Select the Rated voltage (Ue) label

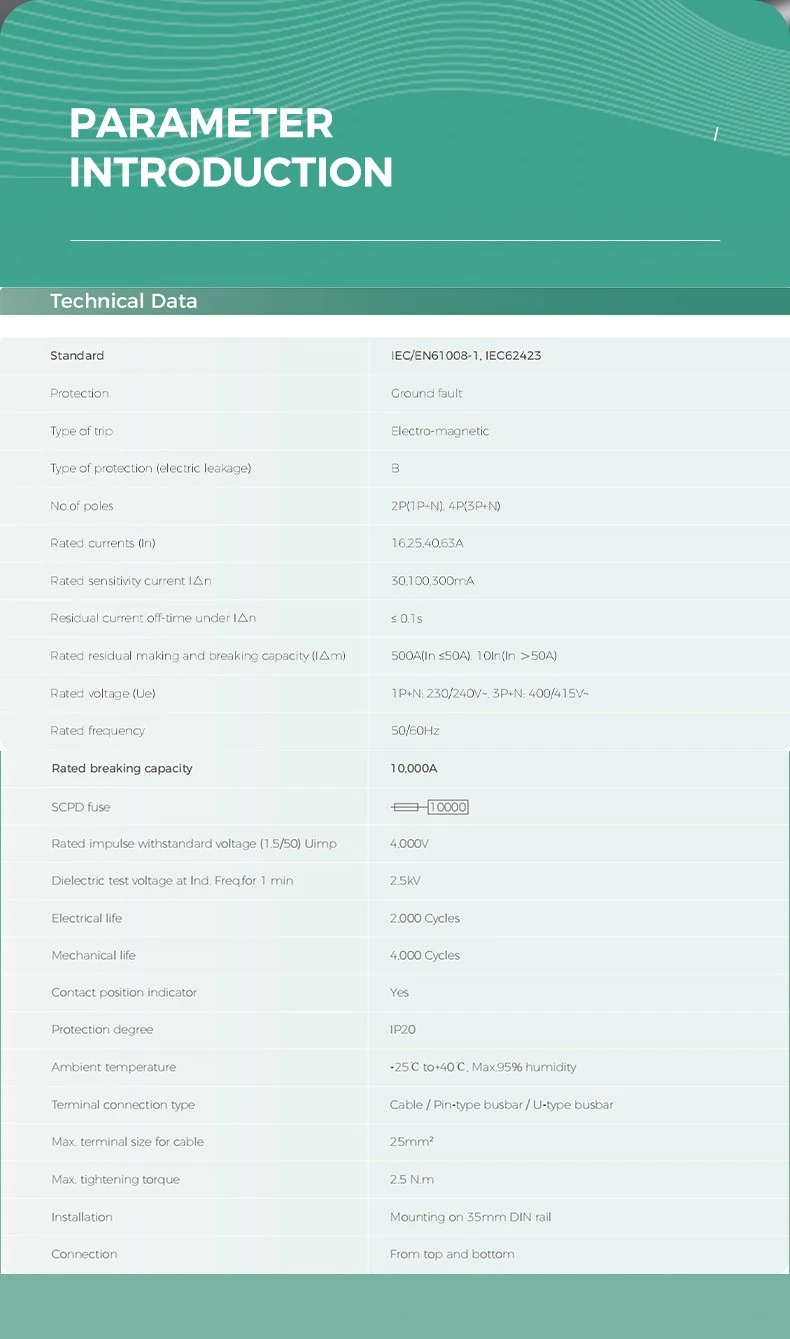click(103, 693)
